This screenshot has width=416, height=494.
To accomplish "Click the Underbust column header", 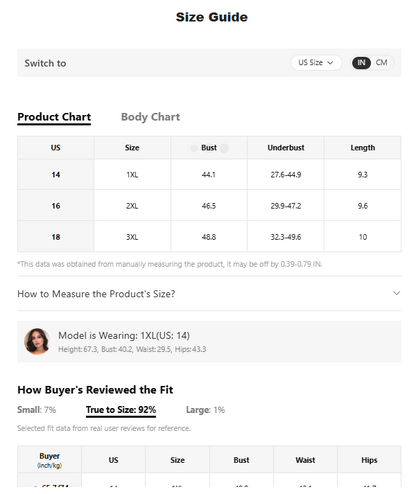I will pos(286,148).
